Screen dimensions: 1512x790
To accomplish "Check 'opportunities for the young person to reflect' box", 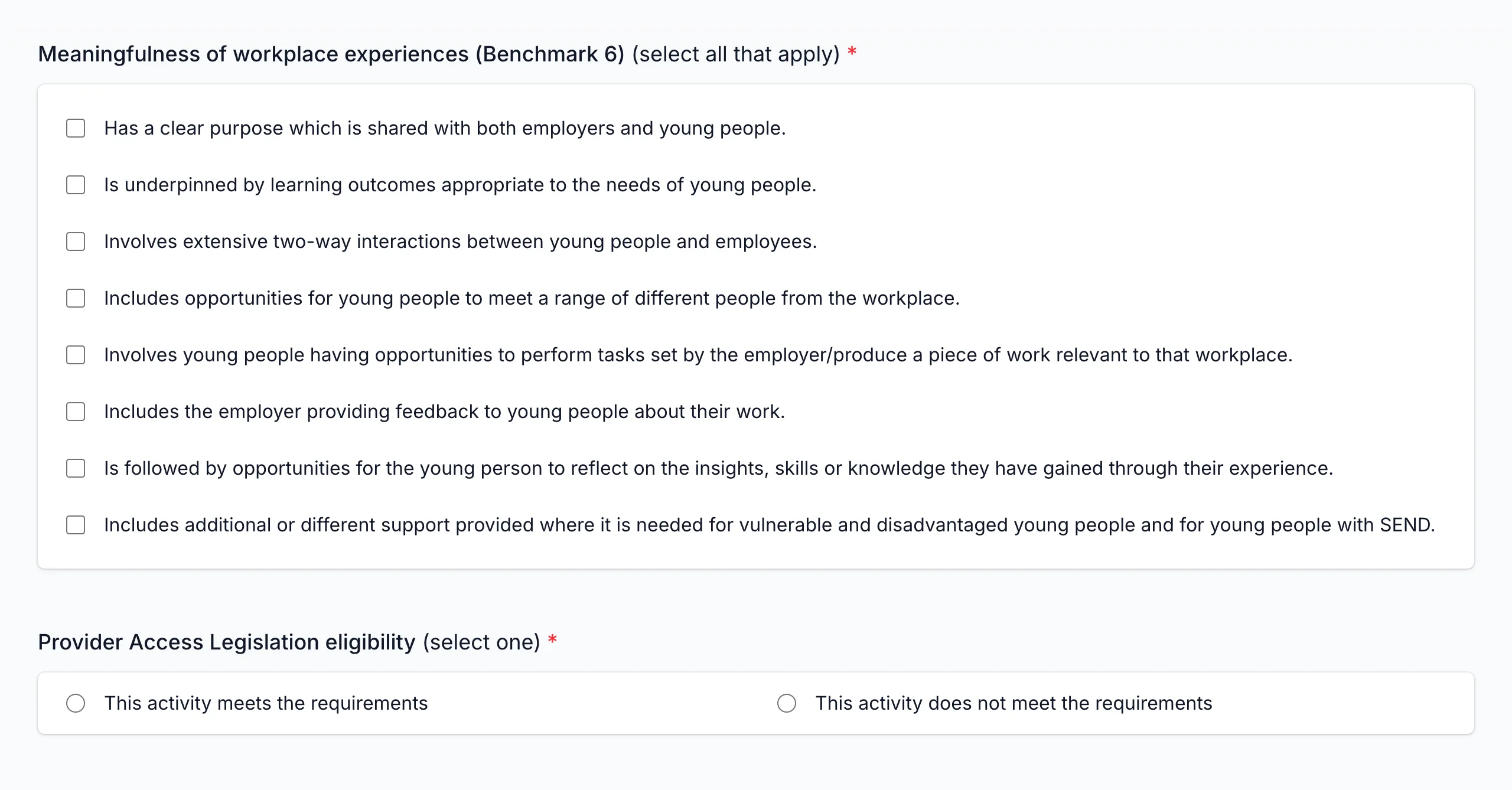I will tap(76, 468).
